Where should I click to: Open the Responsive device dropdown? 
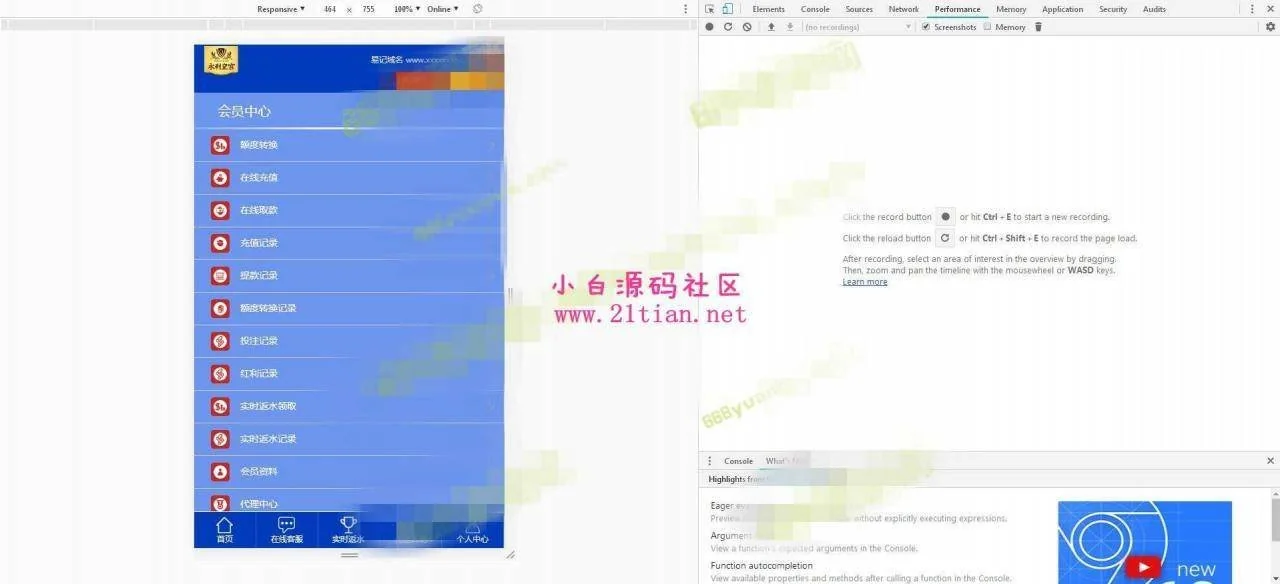coord(281,9)
